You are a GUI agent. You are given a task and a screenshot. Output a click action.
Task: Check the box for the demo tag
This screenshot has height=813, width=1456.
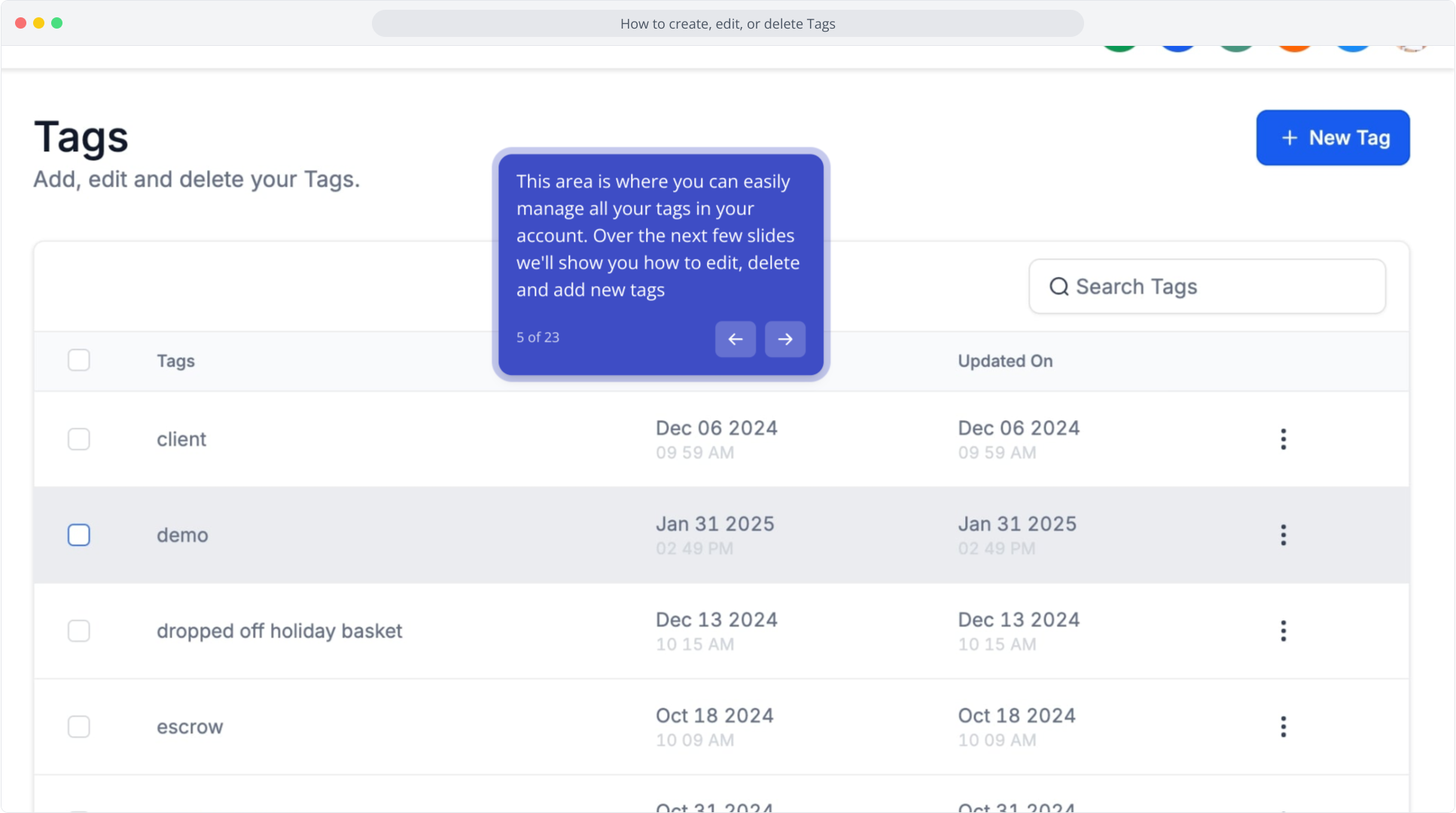pos(79,534)
